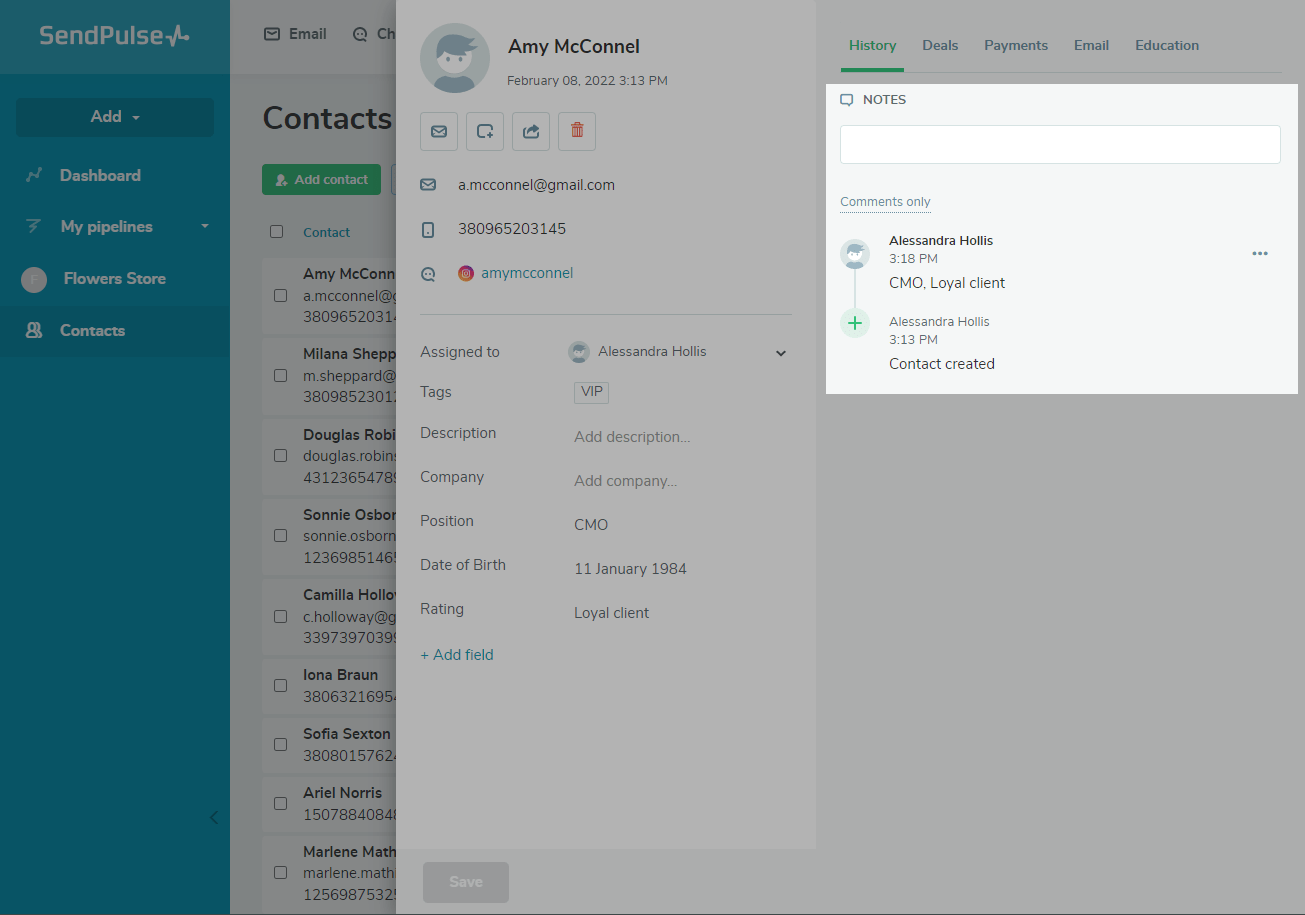1305x915 pixels.
Task: Click the envelope icon beside a.mcconnel@gmail.com
Action: tap(428, 185)
